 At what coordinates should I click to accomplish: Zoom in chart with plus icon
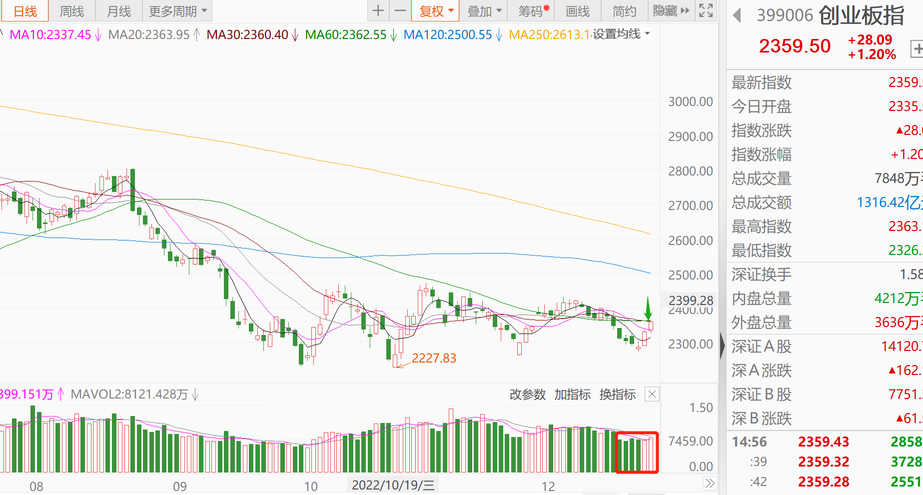378,11
